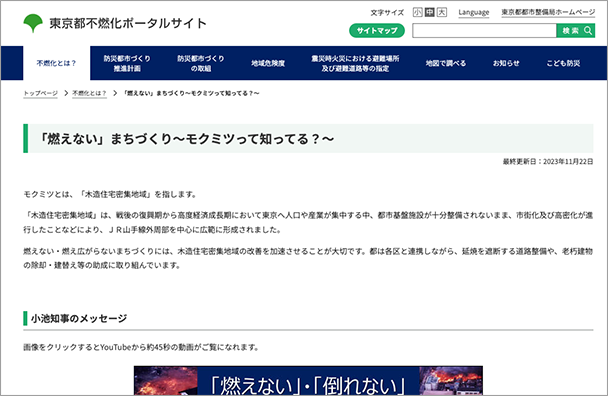Viewport: 608px width, 396px height.
Task: Open 東京都都市整備局ホームページ link
Action: (548, 12)
